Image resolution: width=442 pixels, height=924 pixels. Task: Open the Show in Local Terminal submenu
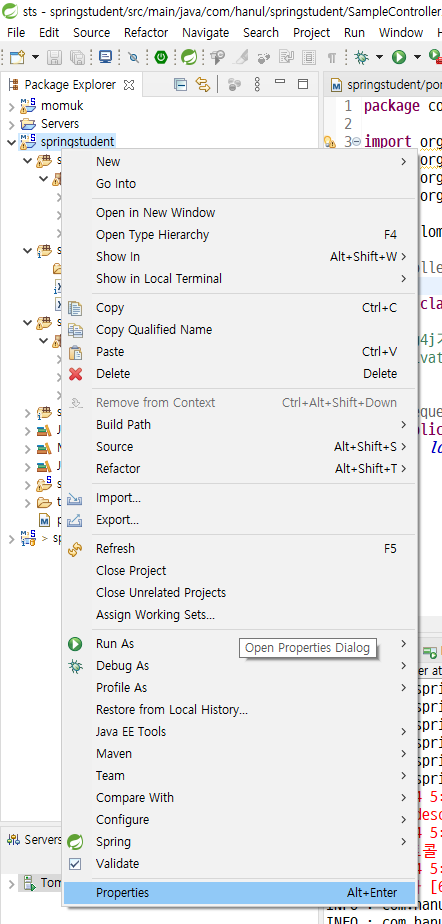[238, 278]
